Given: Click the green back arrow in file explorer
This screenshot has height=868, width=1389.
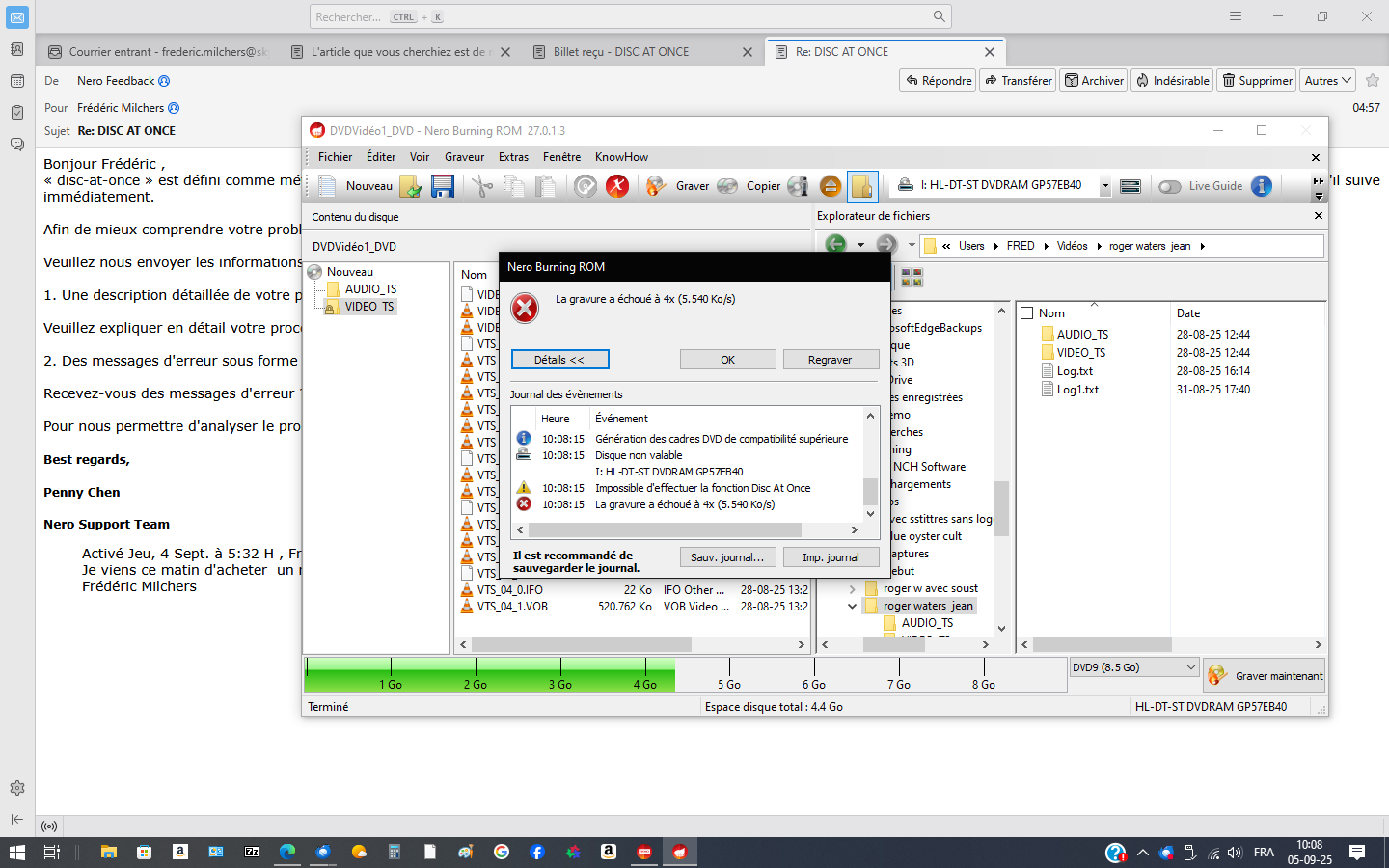Looking at the screenshot, I should 835,245.
